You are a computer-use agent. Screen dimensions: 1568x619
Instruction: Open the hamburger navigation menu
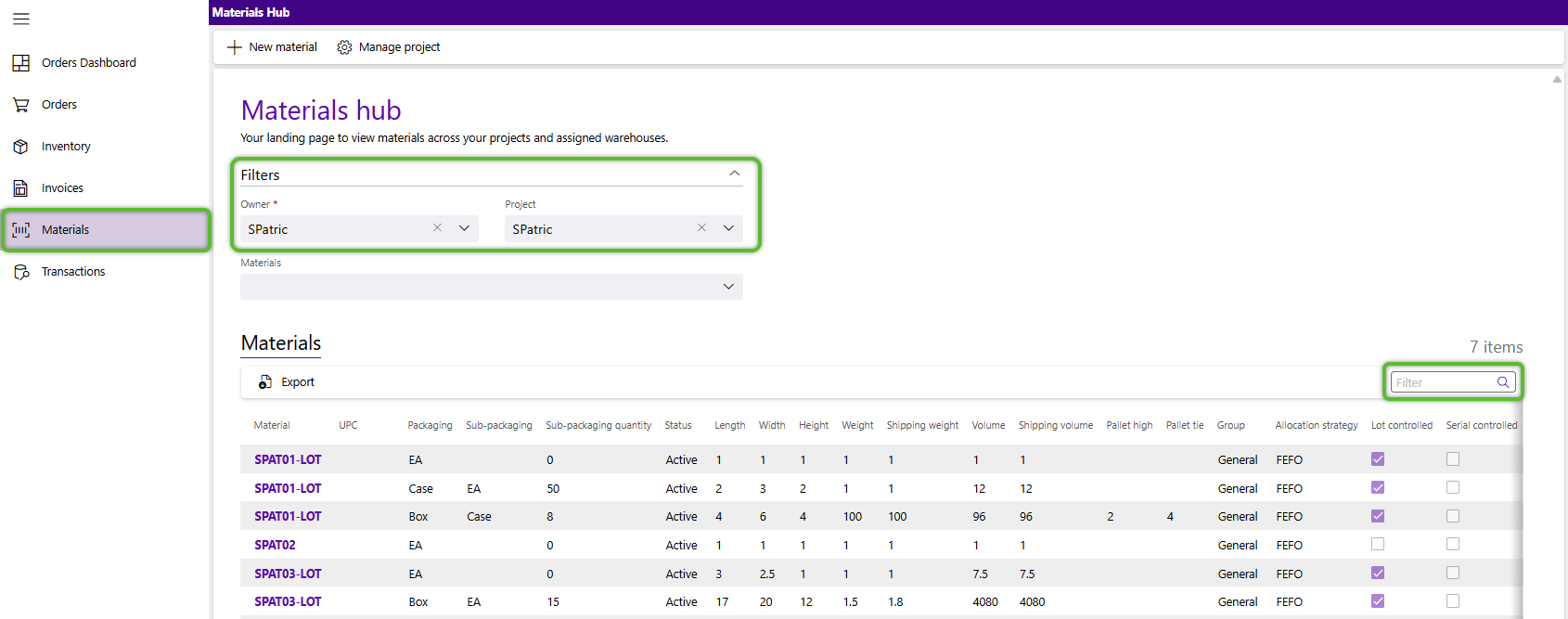(21, 19)
